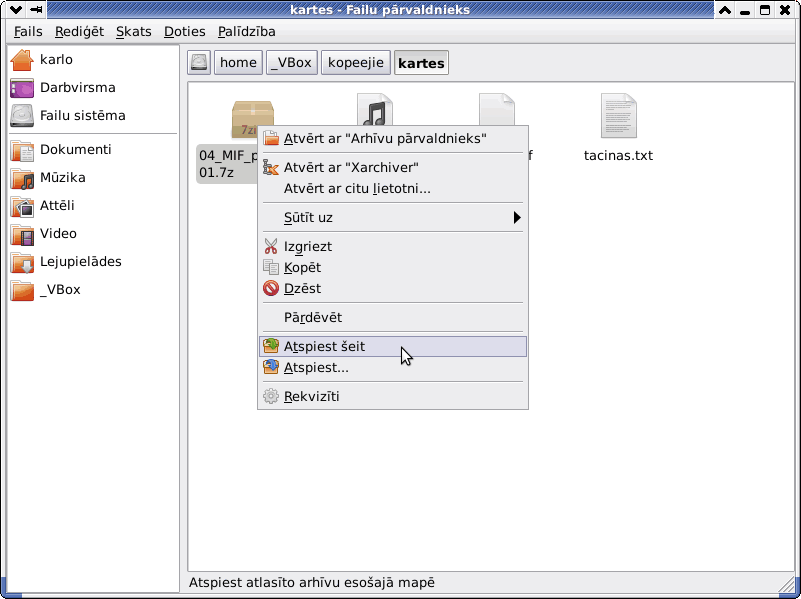The image size is (801, 599).
Task: Go to _VBox in path bar
Action: click(x=292, y=63)
